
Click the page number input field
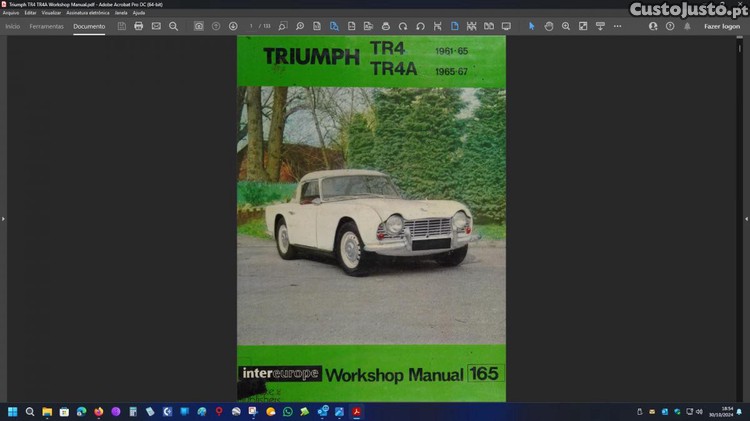253,26
